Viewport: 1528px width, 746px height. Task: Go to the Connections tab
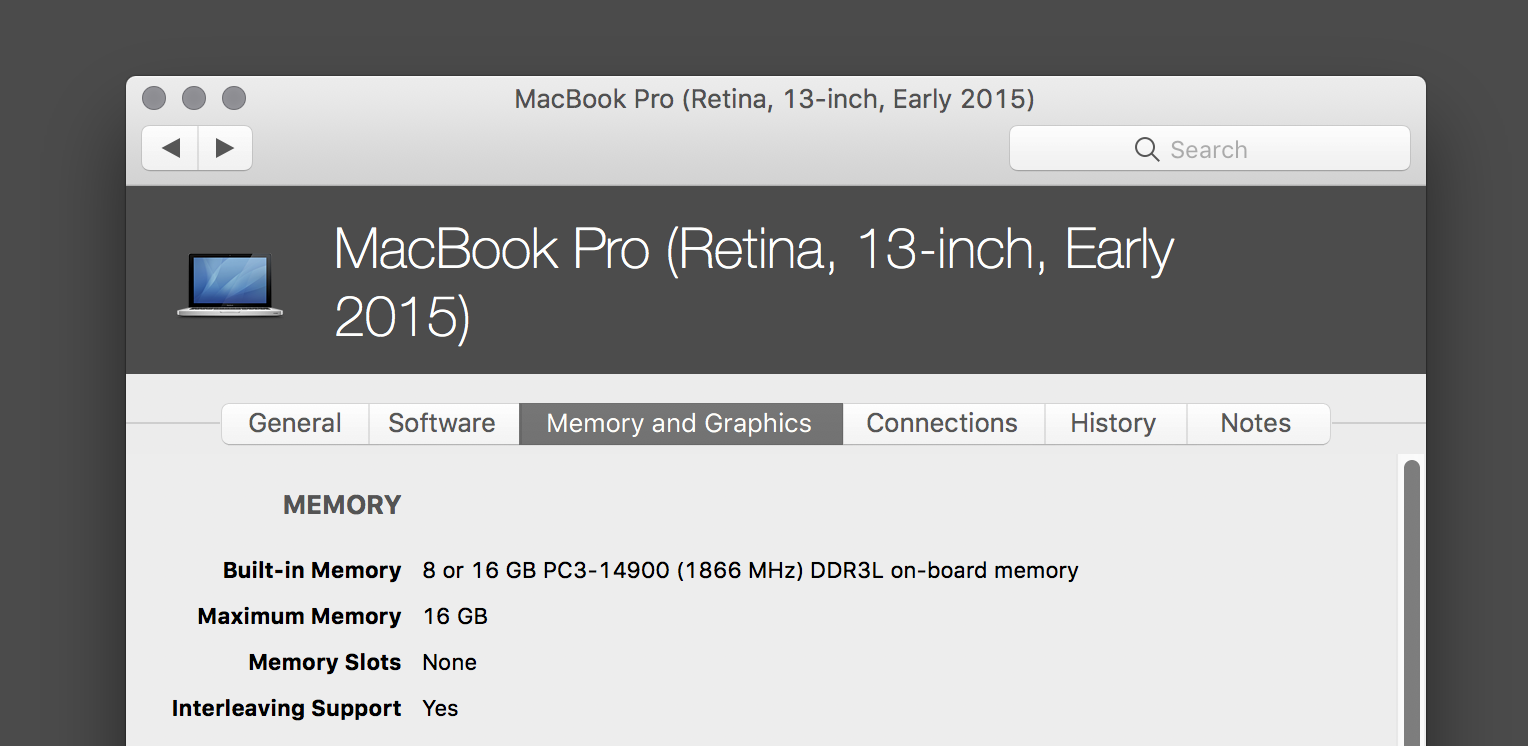point(942,423)
